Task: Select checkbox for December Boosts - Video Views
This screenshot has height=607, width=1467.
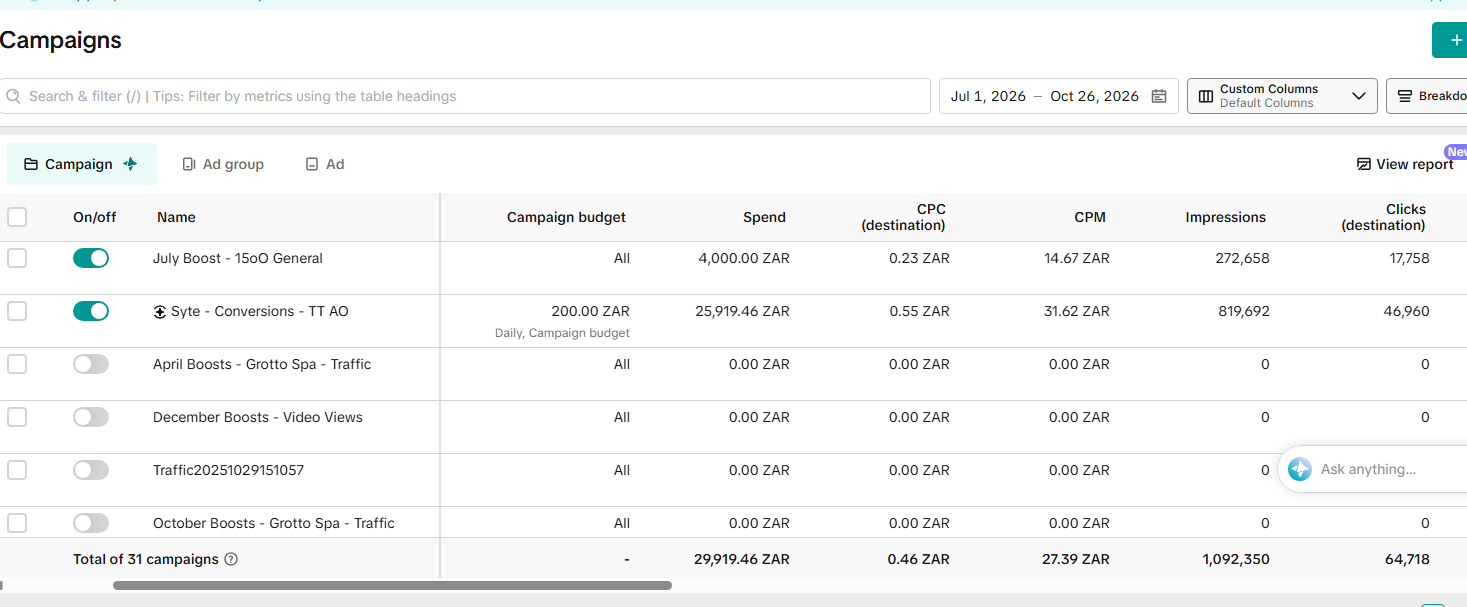Action: [x=17, y=417]
